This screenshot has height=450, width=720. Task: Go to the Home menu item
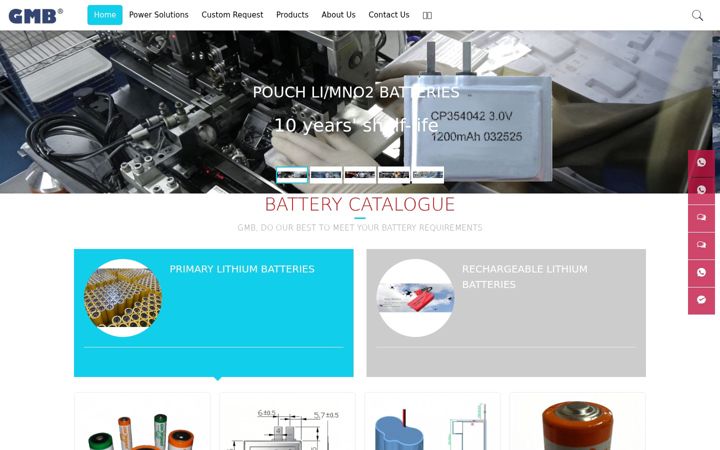[105, 15]
